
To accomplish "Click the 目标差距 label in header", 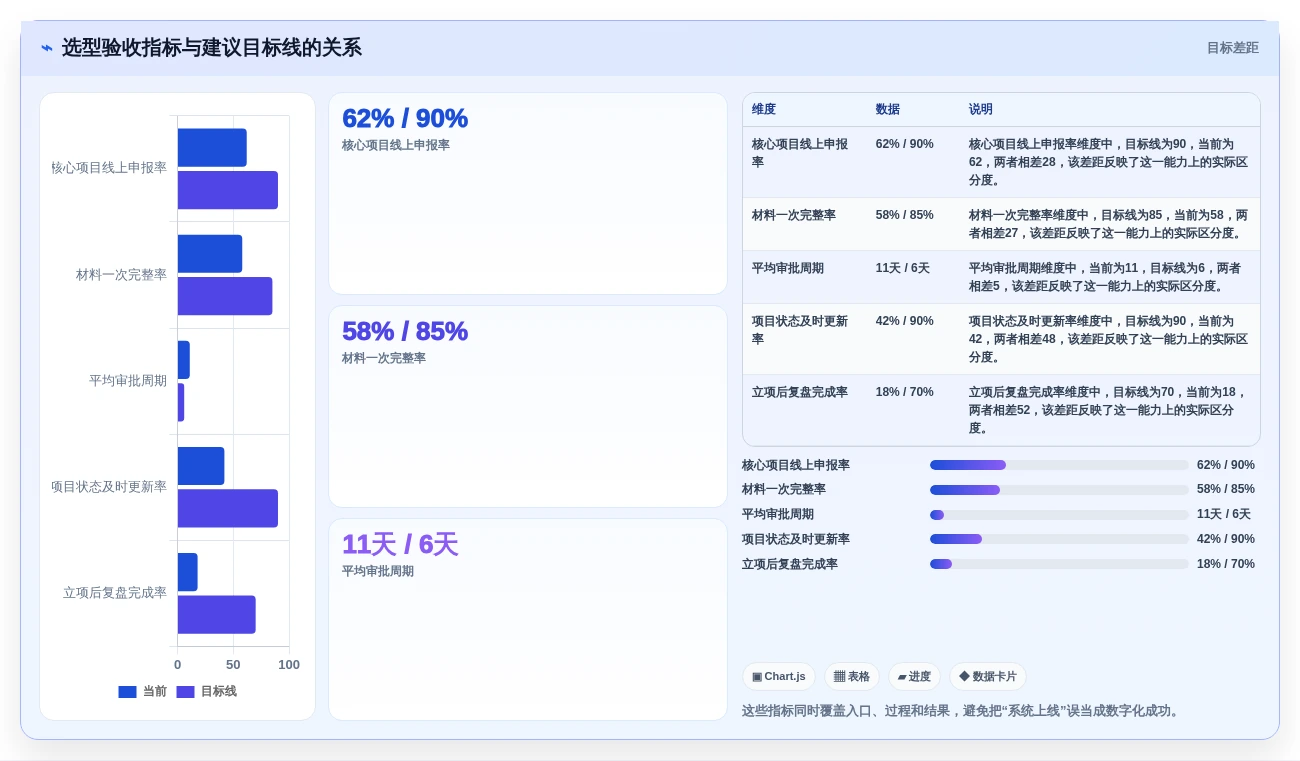I will pyautogui.click(x=1232, y=48).
